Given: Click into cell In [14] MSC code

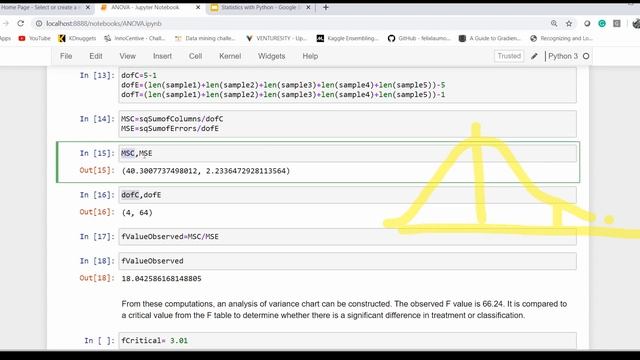Looking at the screenshot, I should pos(347,124).
